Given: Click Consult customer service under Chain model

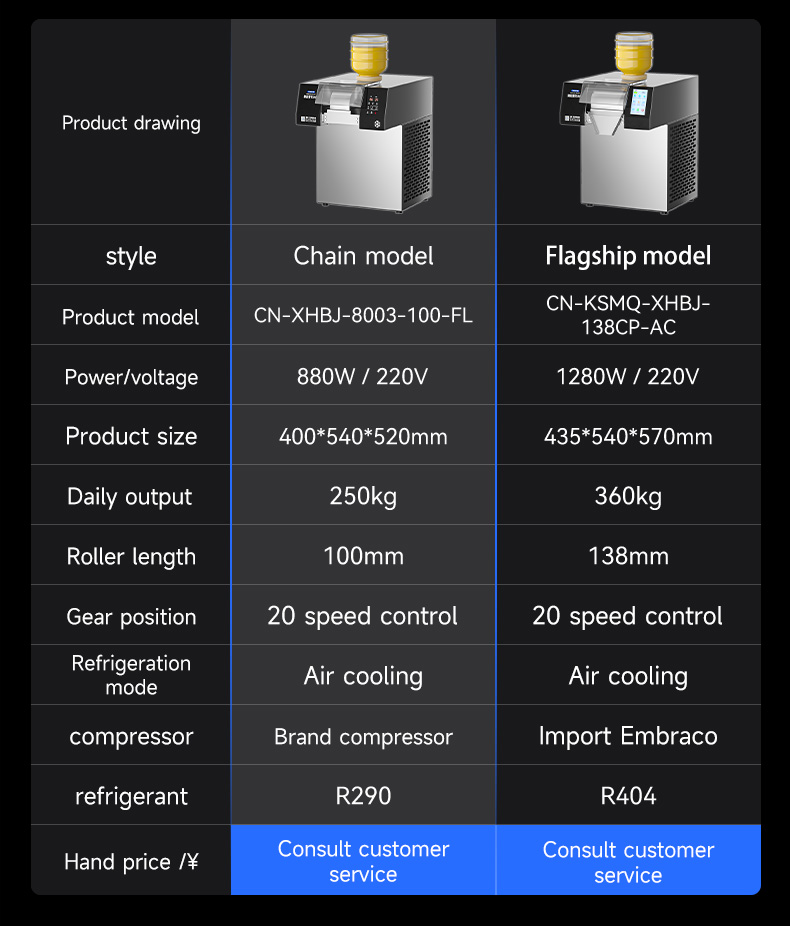Looking at the screenshot, I should pyautogui.click(x=363, y=861).
